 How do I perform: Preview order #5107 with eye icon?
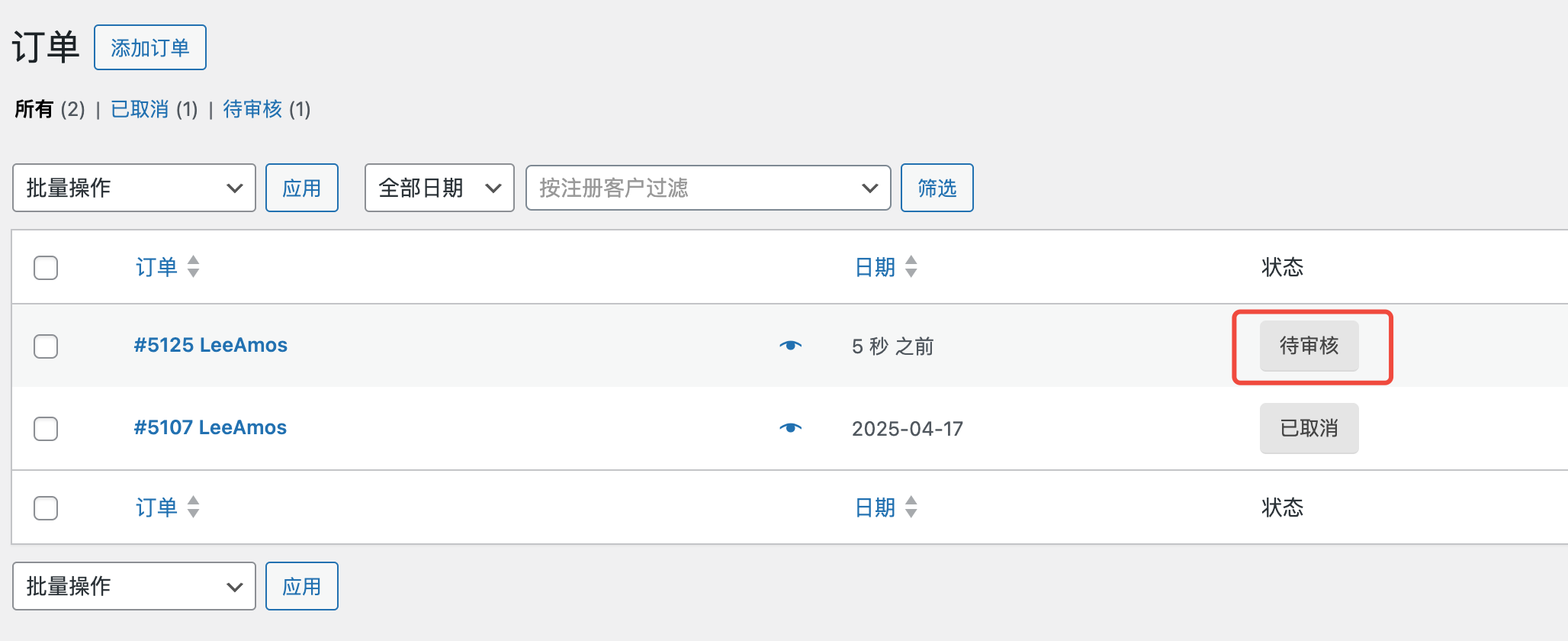click(791, 428)
